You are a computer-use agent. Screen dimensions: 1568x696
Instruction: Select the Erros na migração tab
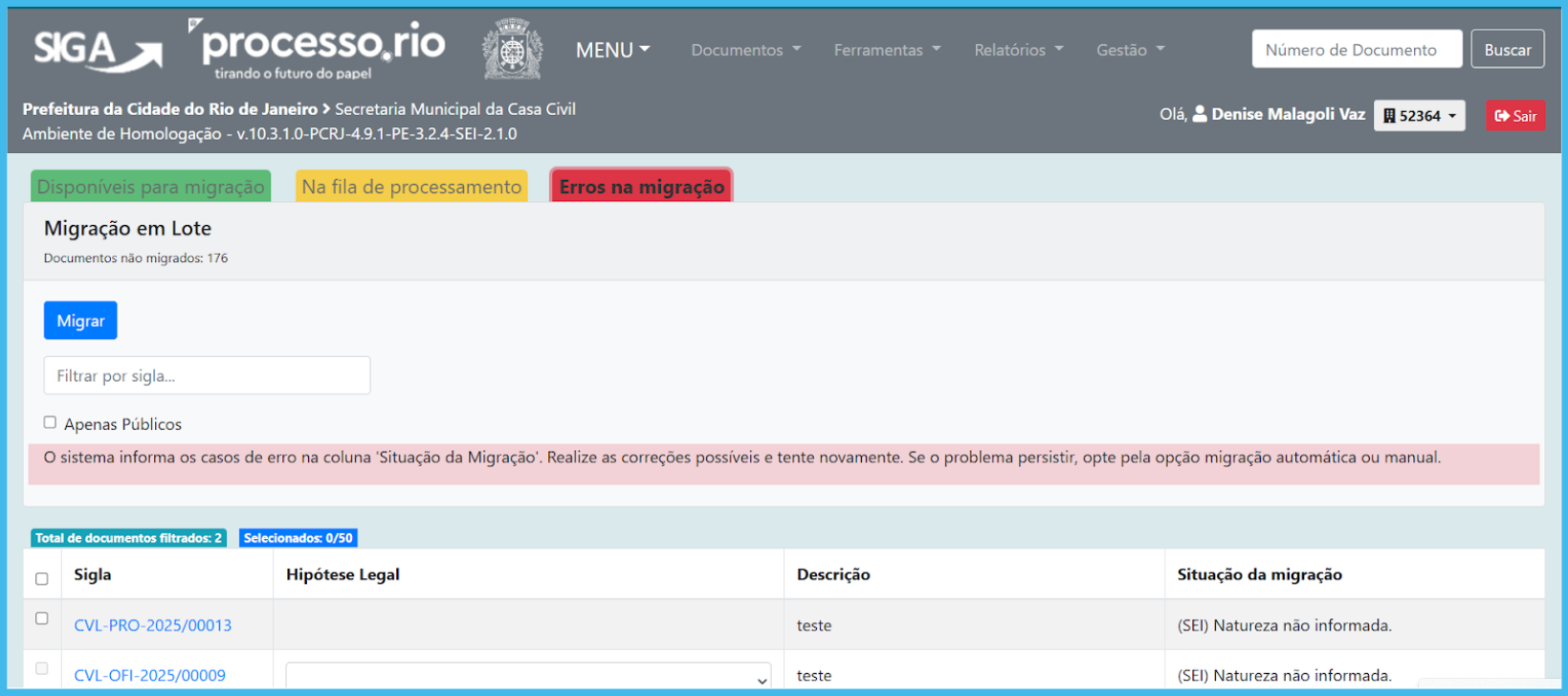click(641, 187)
